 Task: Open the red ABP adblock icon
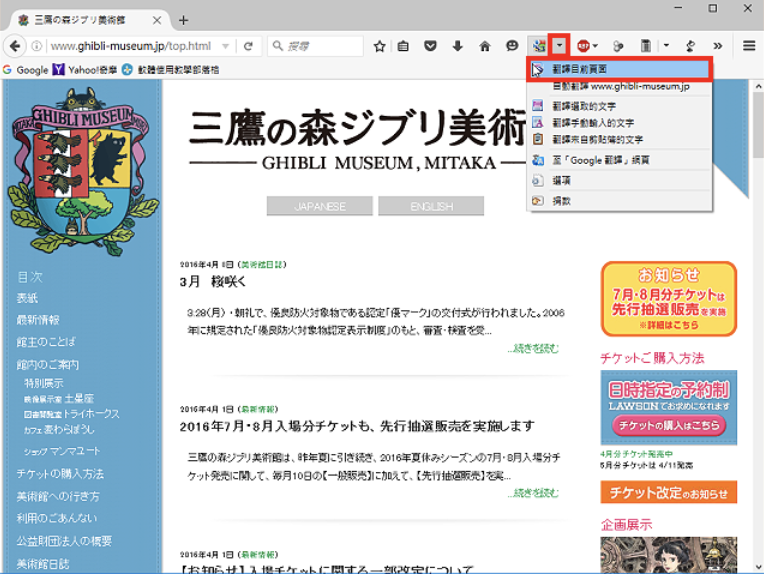(x=583, y=46)
